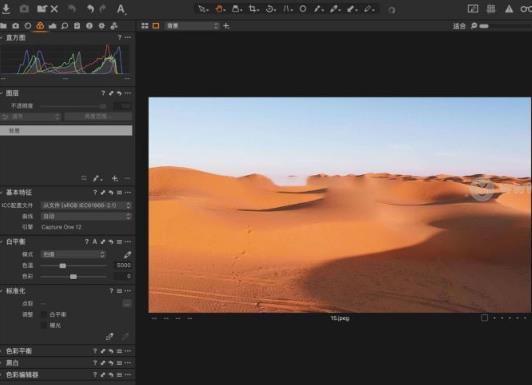Enable the exposure checkbox under 白平衡 checkbox

44,325
